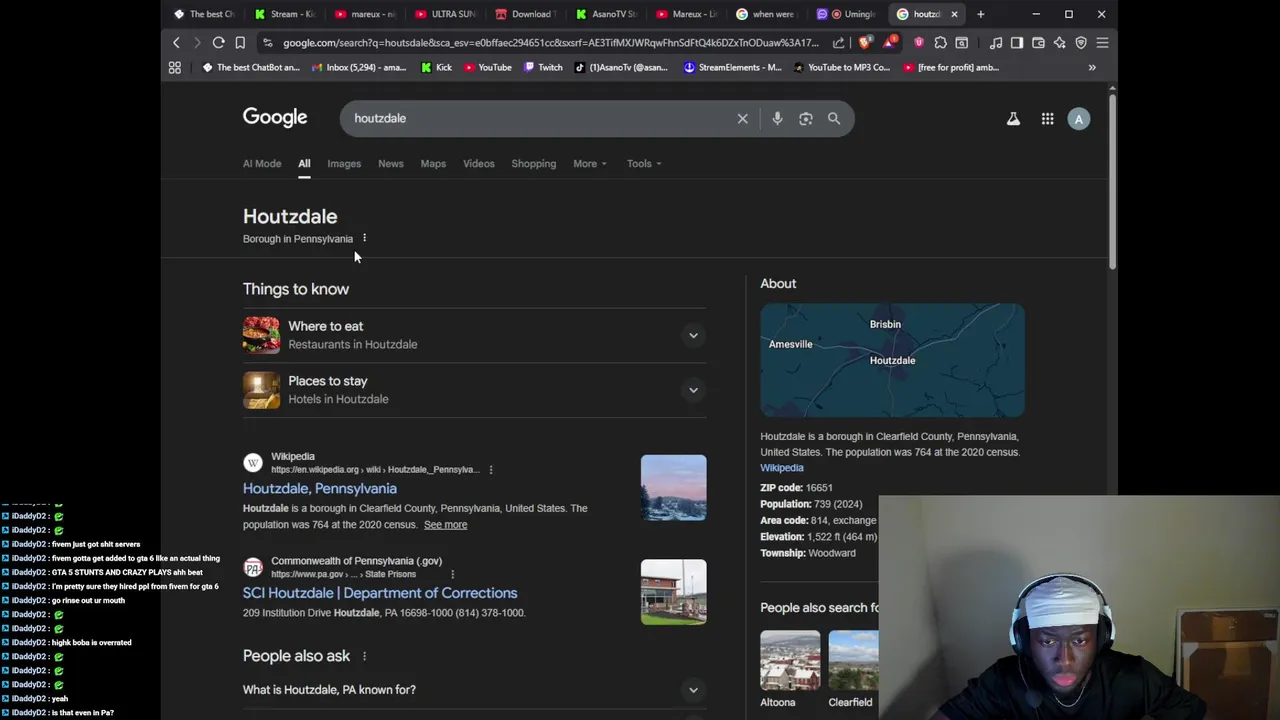Open Wikipedia result snowy thumbnail image
This screenshot has width=1280, height=720.
[x=673, y=488]
